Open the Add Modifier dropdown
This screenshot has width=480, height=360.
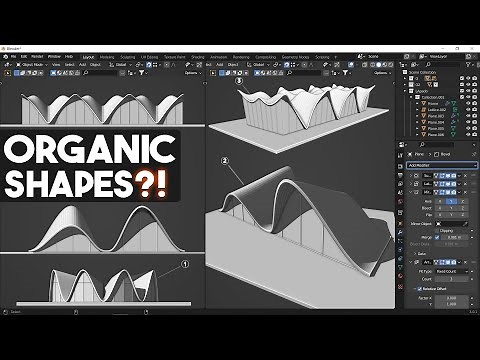(x=442, y=165)
